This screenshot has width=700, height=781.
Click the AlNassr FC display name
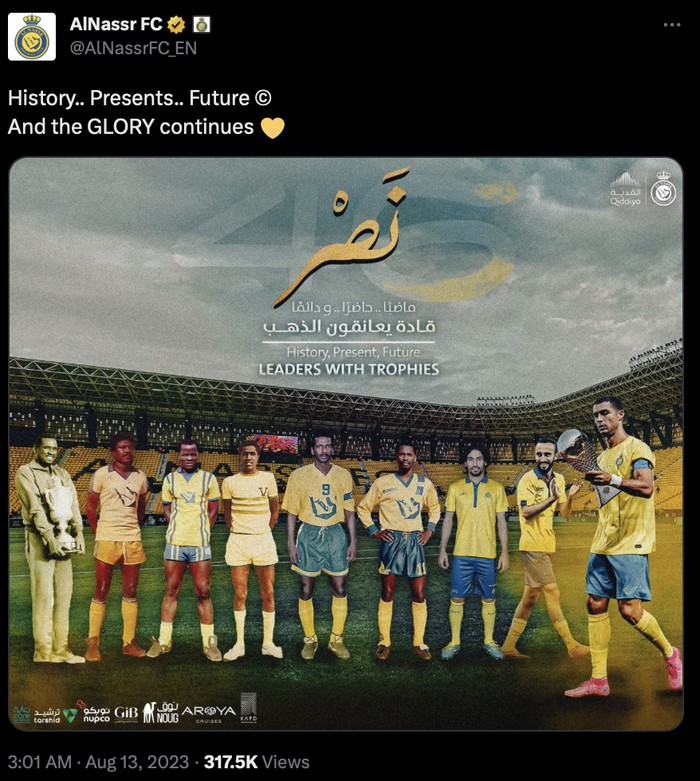pos(116,24)
